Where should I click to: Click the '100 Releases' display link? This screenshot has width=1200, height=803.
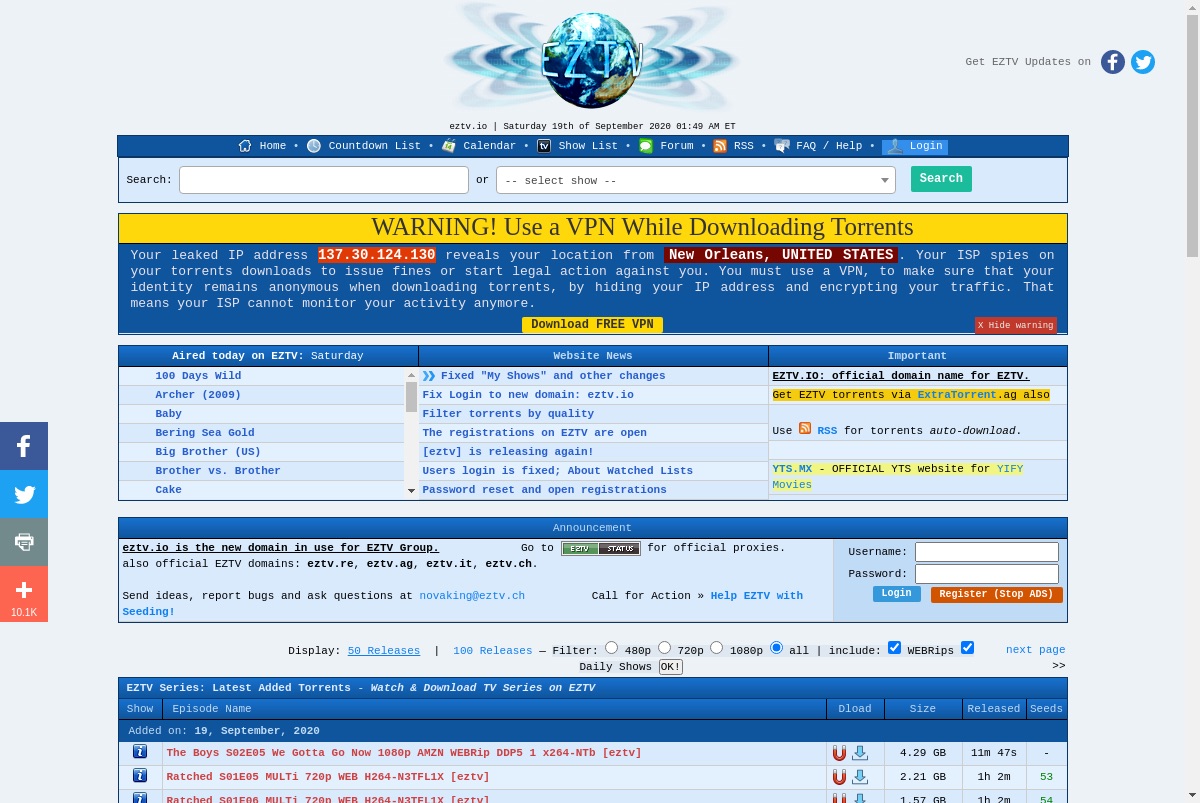(492, 651)
